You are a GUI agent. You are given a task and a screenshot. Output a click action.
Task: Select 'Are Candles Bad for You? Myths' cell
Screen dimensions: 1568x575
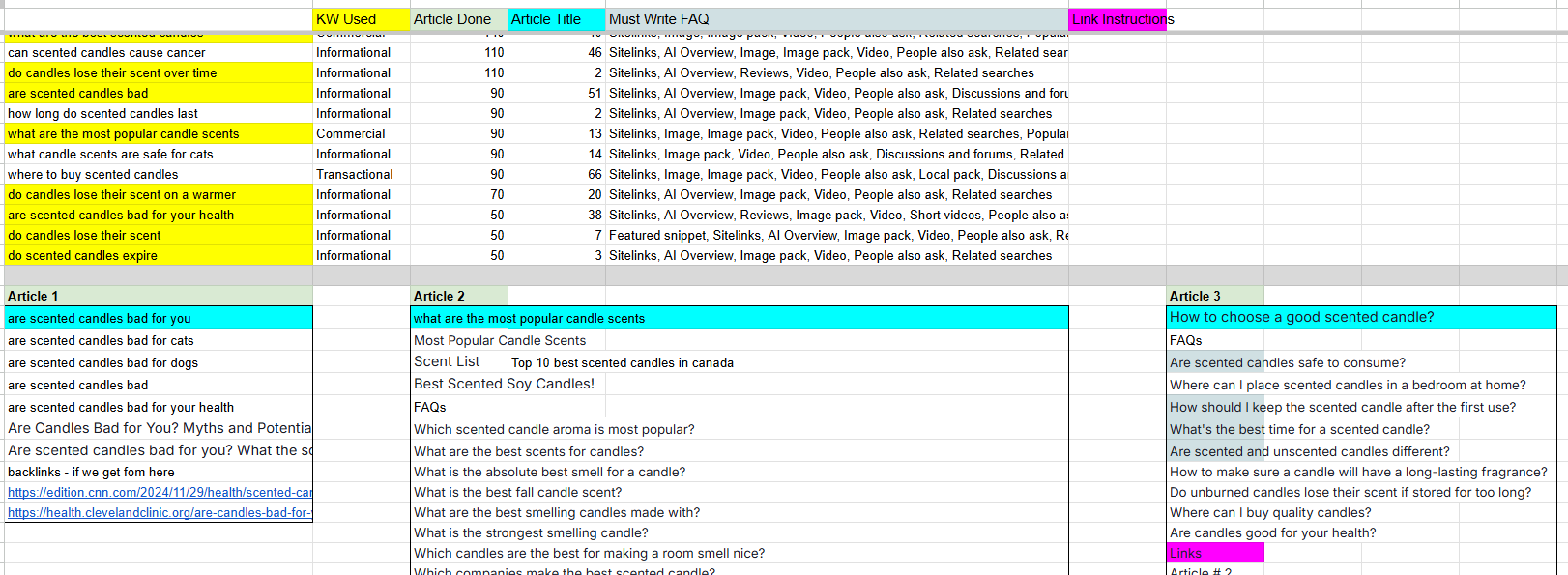click(x=159, y=428)
